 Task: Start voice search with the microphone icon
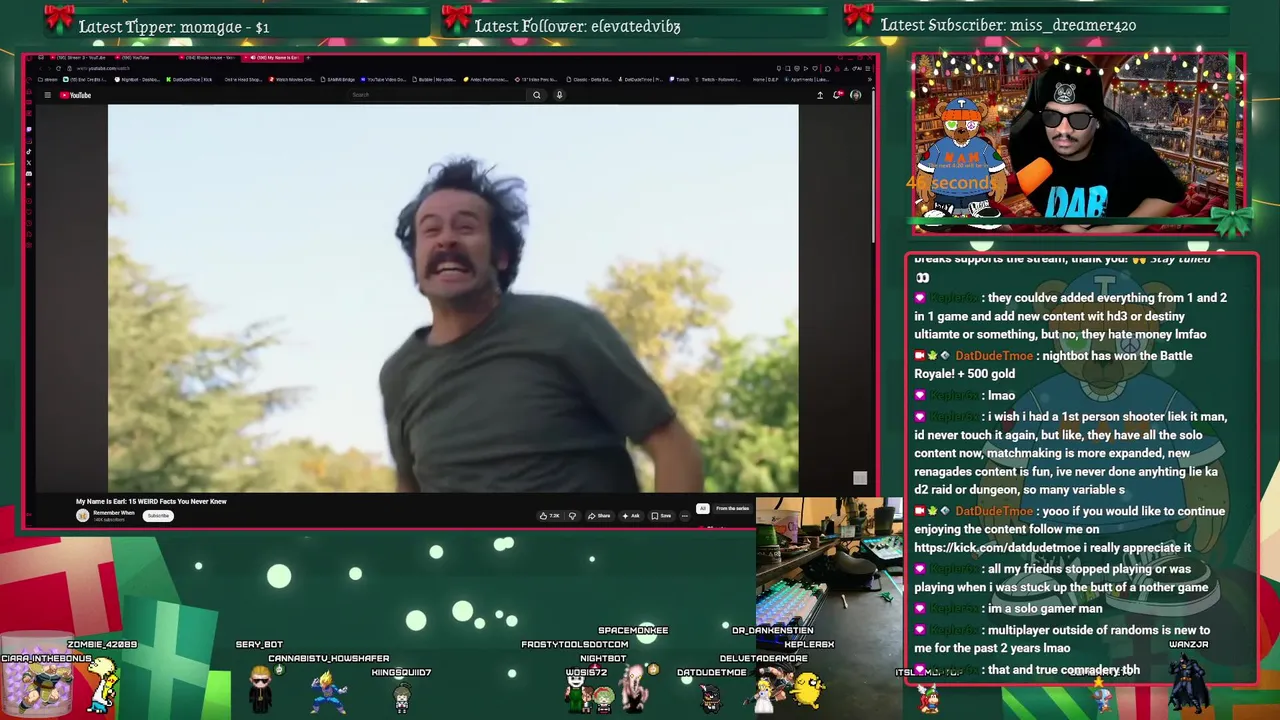(559, 95)
